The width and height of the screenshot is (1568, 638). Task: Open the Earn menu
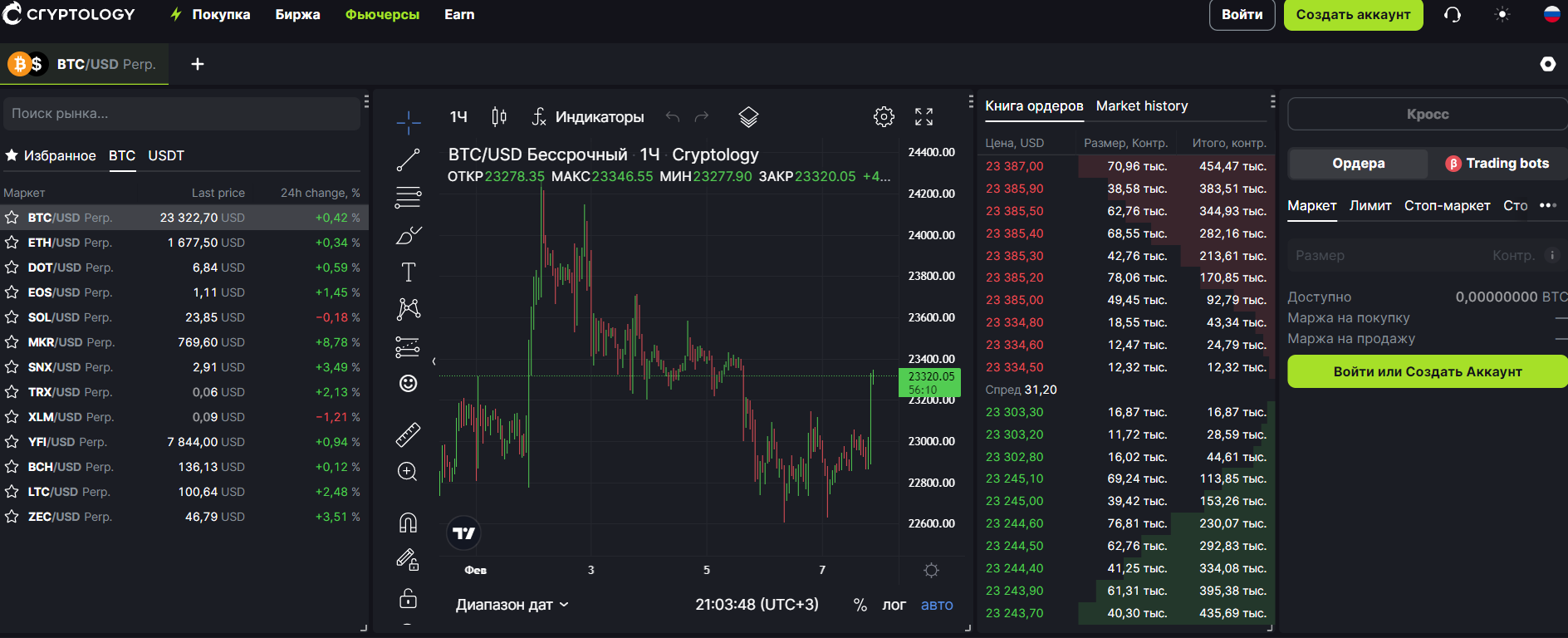pos(459,15)
